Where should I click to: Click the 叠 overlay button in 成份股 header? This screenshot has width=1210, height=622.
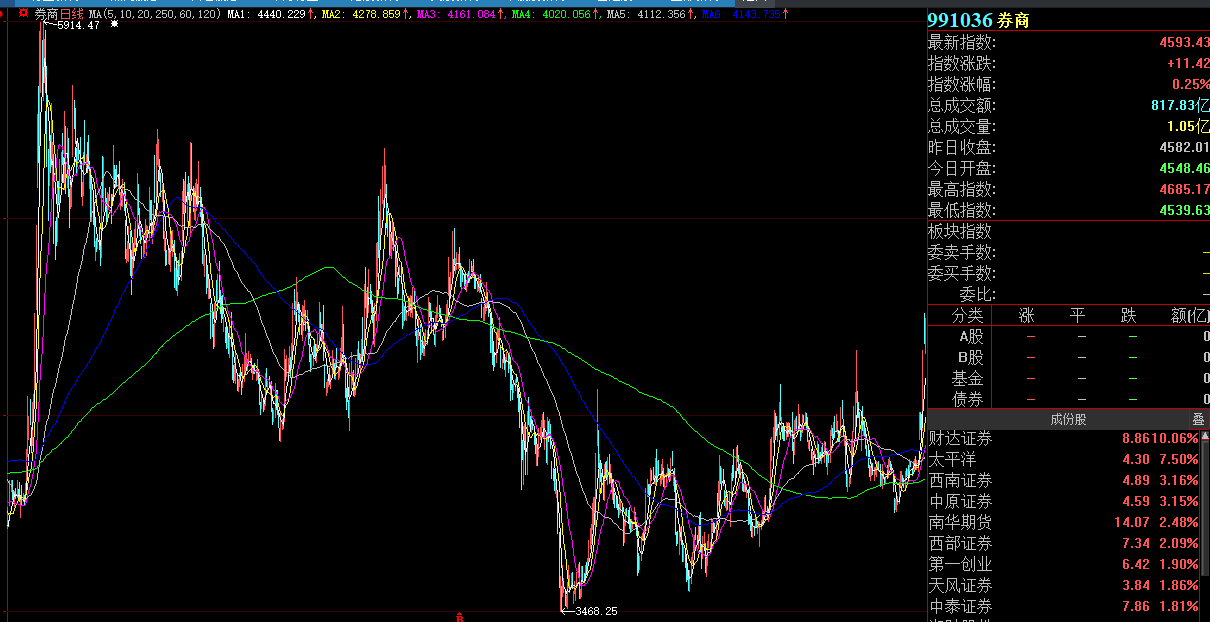click(1197, 420)
